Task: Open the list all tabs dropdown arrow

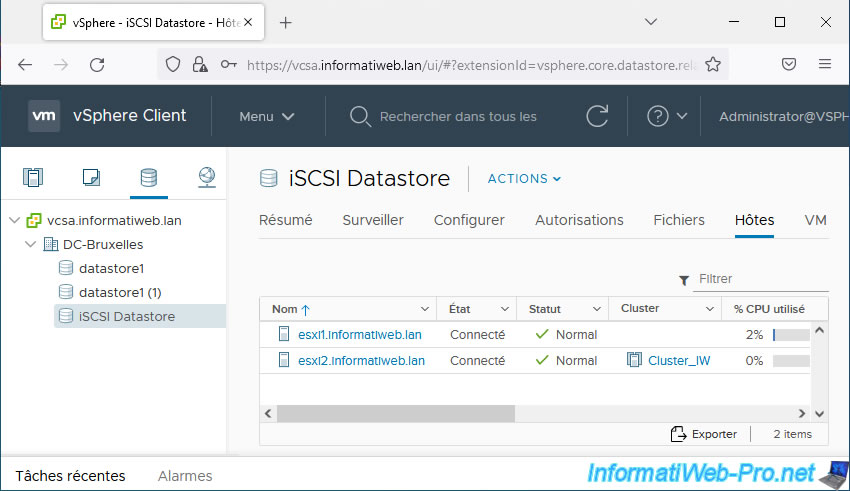Action: (x=651, y=22)
